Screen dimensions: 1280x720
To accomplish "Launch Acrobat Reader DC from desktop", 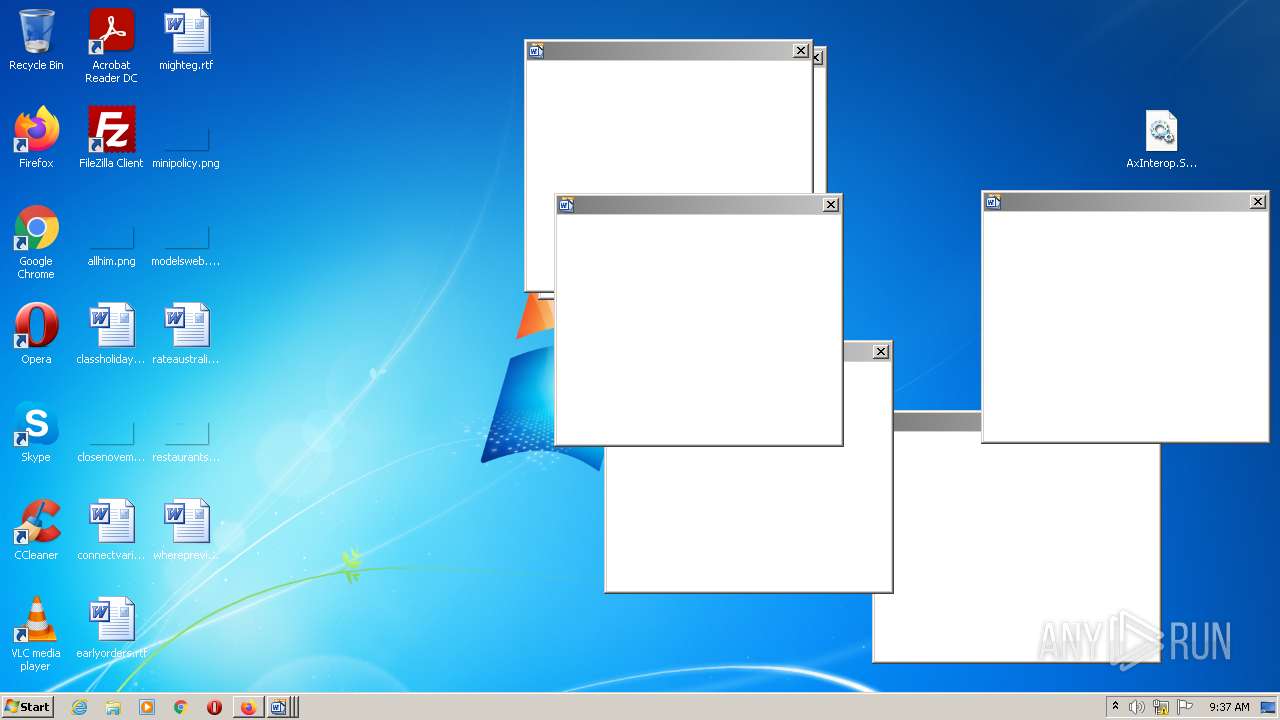I will click(111, 45).
